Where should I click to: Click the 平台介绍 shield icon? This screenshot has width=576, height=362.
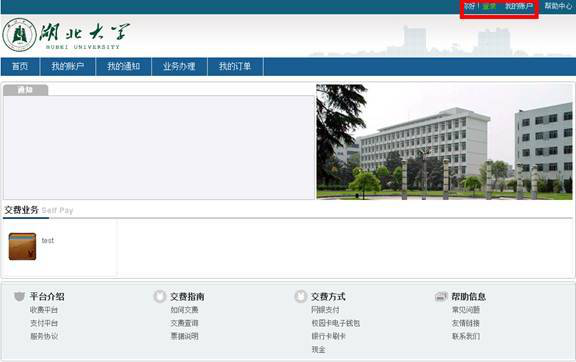[19, 296]
